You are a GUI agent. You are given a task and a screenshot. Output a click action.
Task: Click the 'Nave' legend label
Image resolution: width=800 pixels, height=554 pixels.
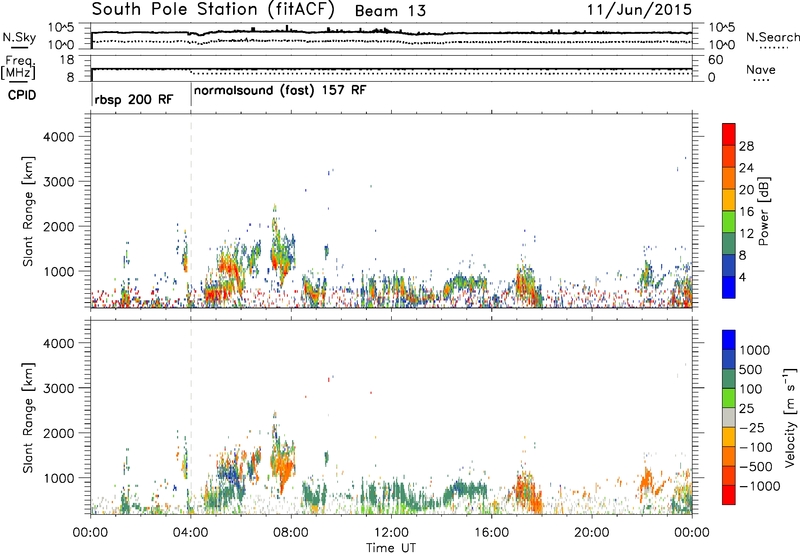pyautogui.click(x=760, y=69)
